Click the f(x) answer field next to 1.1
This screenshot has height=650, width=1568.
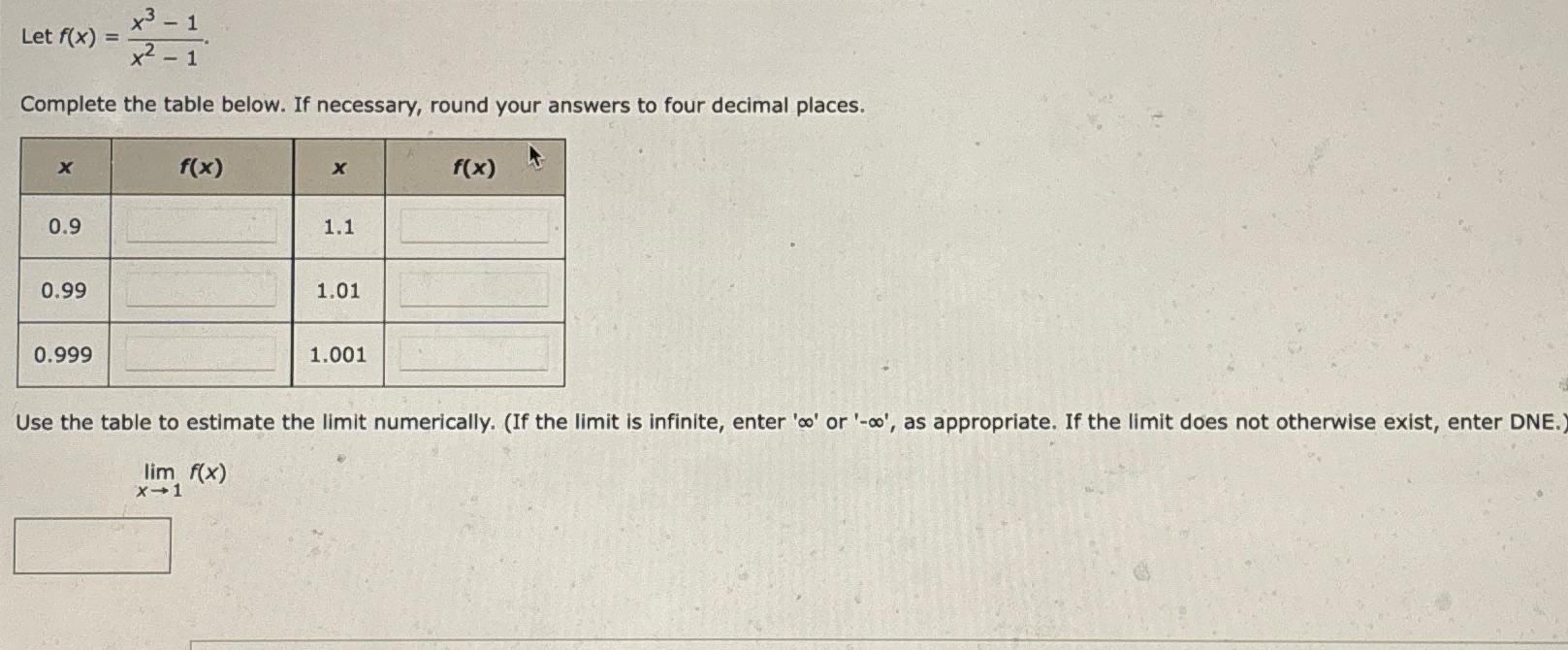(x=471, y=225)
